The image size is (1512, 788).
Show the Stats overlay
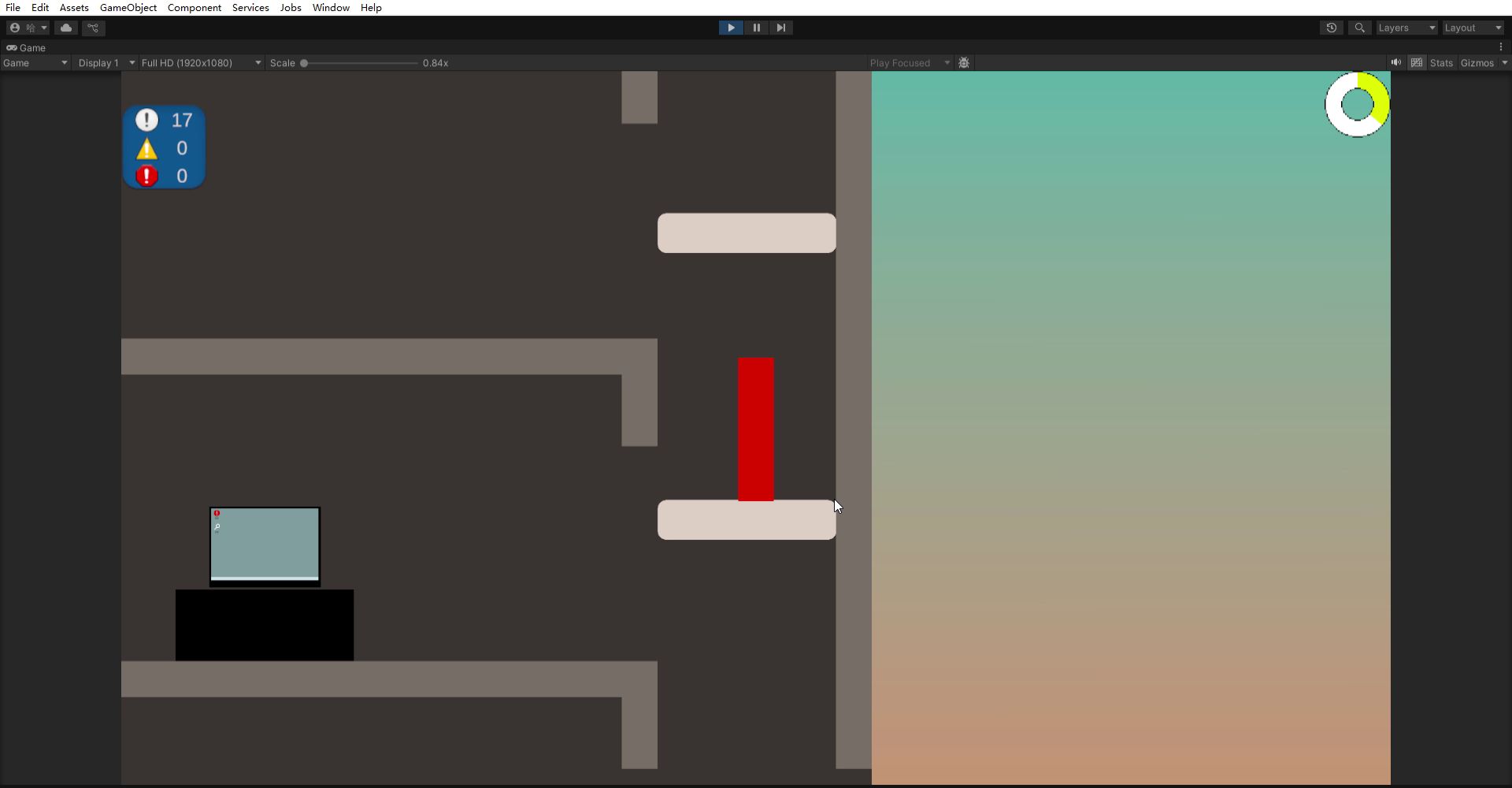(1441, 63)
